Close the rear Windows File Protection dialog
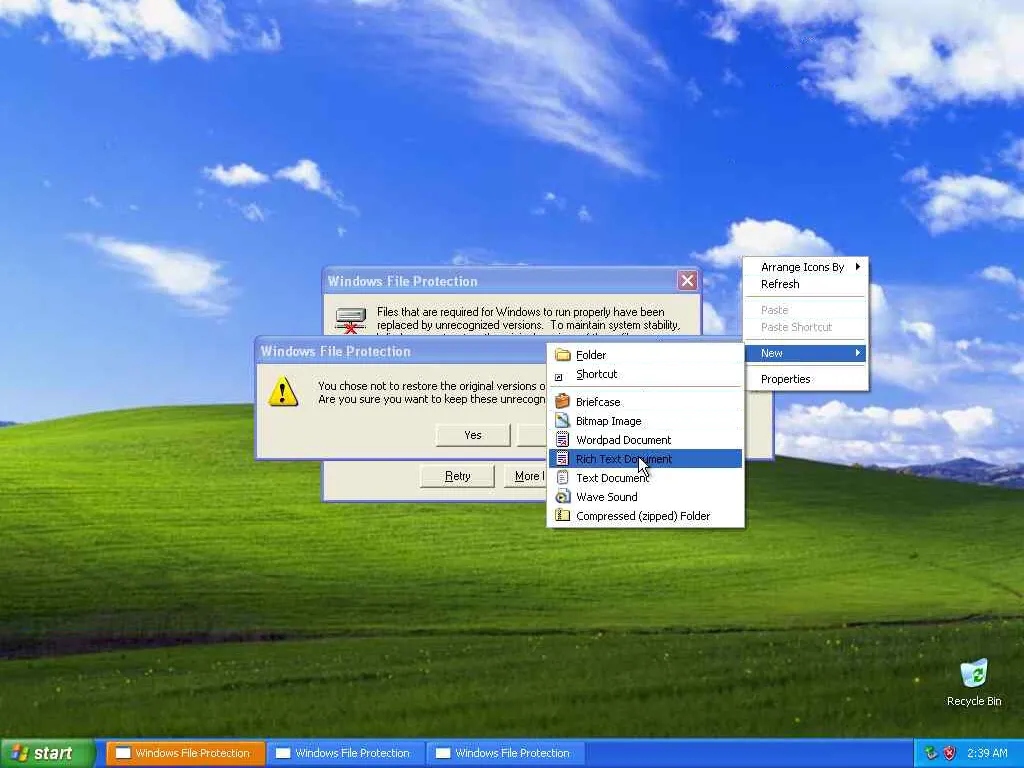Viewport: 1024px width, 768px height. (x=687, y=281)
